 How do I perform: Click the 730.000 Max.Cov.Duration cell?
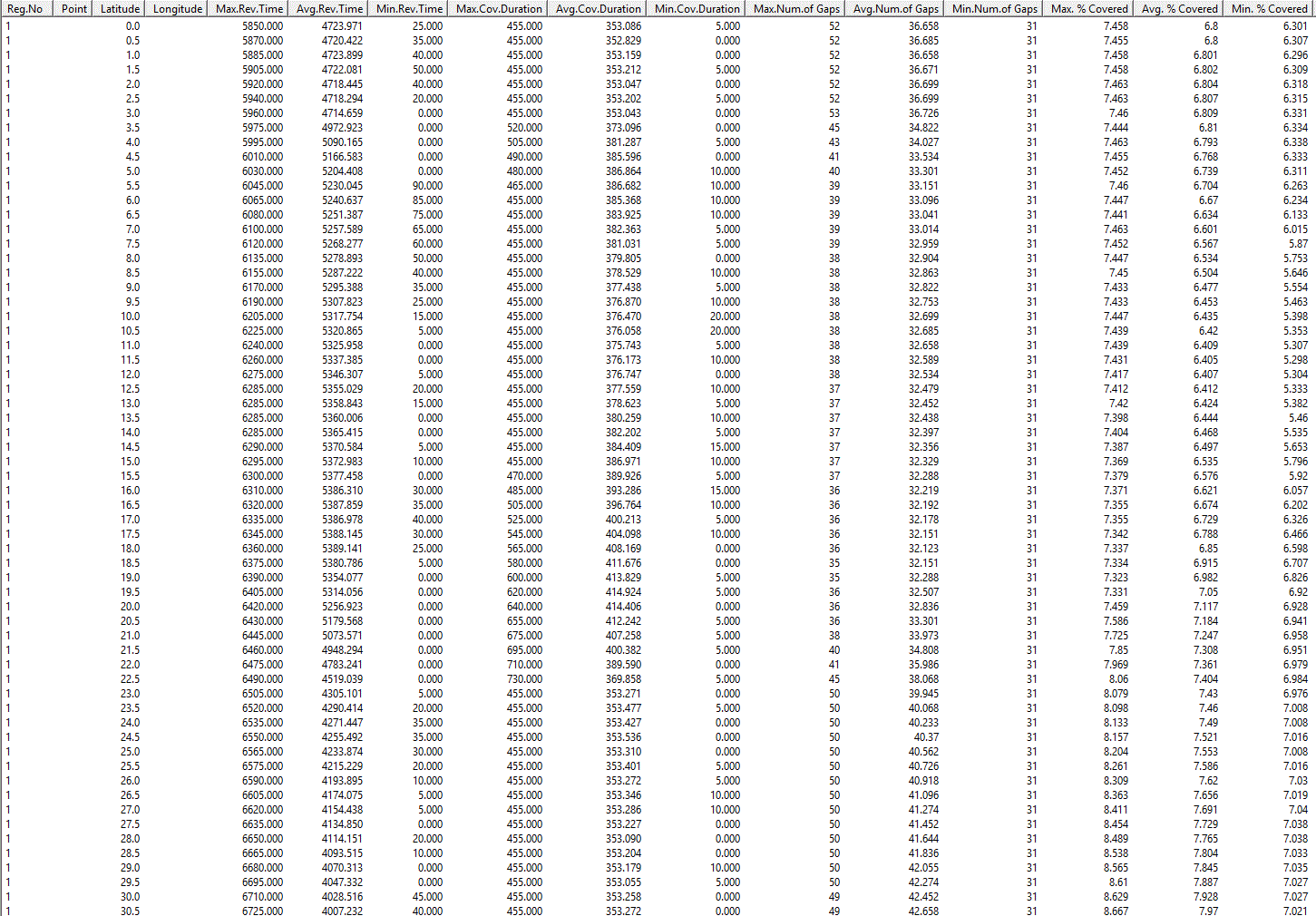[524, 679]
